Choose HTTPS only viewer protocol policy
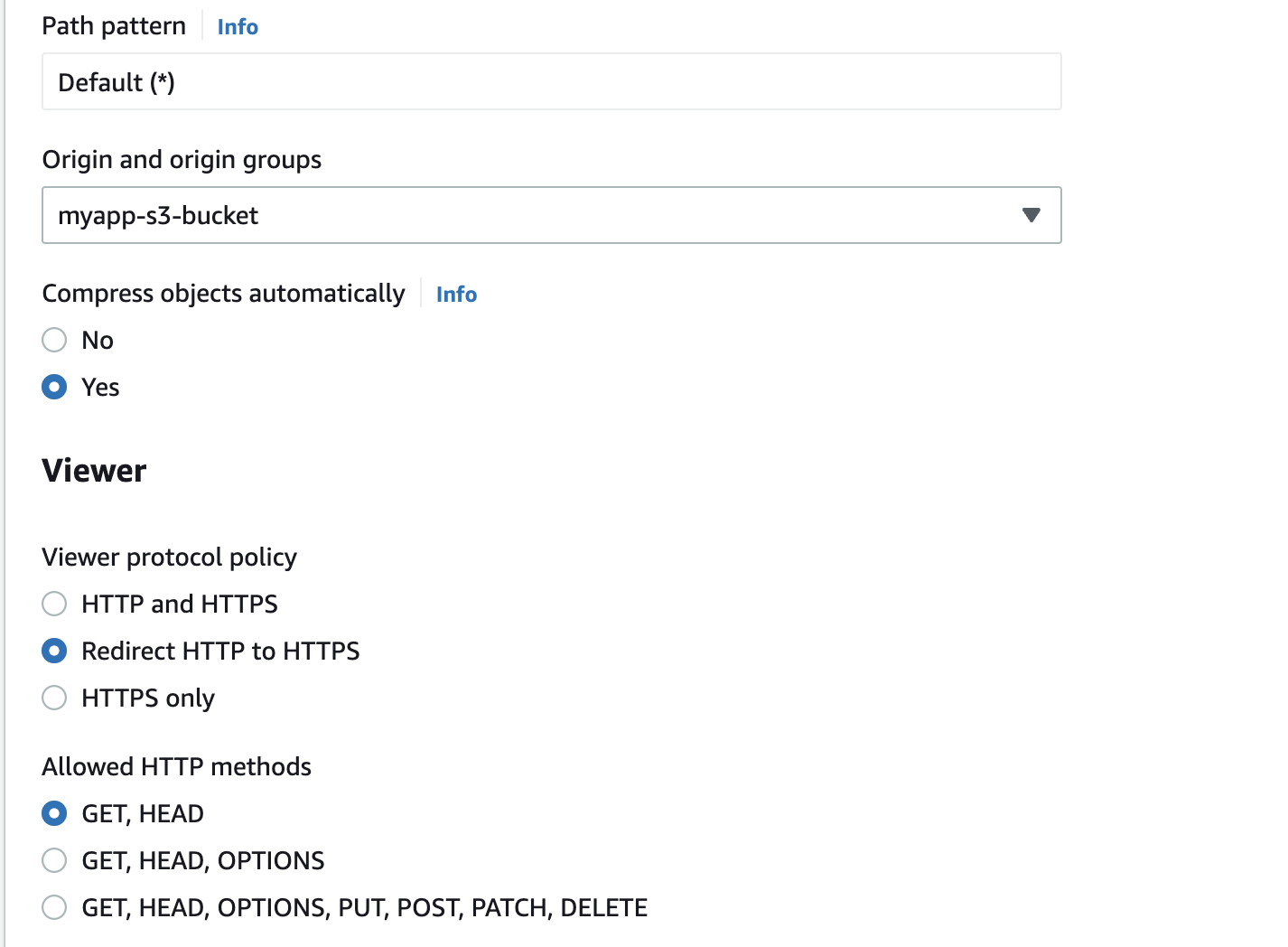The image size is (1288, 947). 54,698
